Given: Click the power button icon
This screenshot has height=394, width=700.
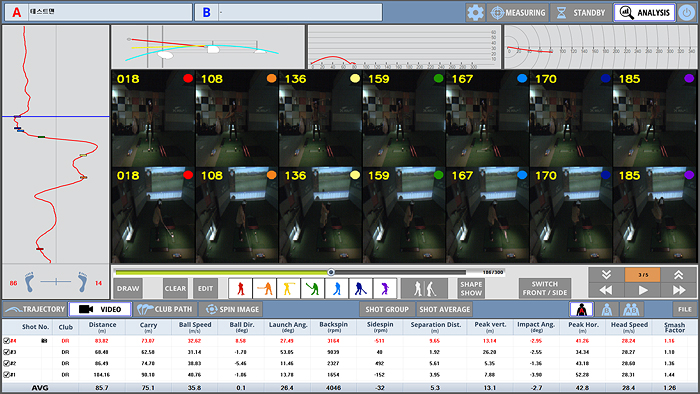Looking at the screenshot, I should coord(687,12).
